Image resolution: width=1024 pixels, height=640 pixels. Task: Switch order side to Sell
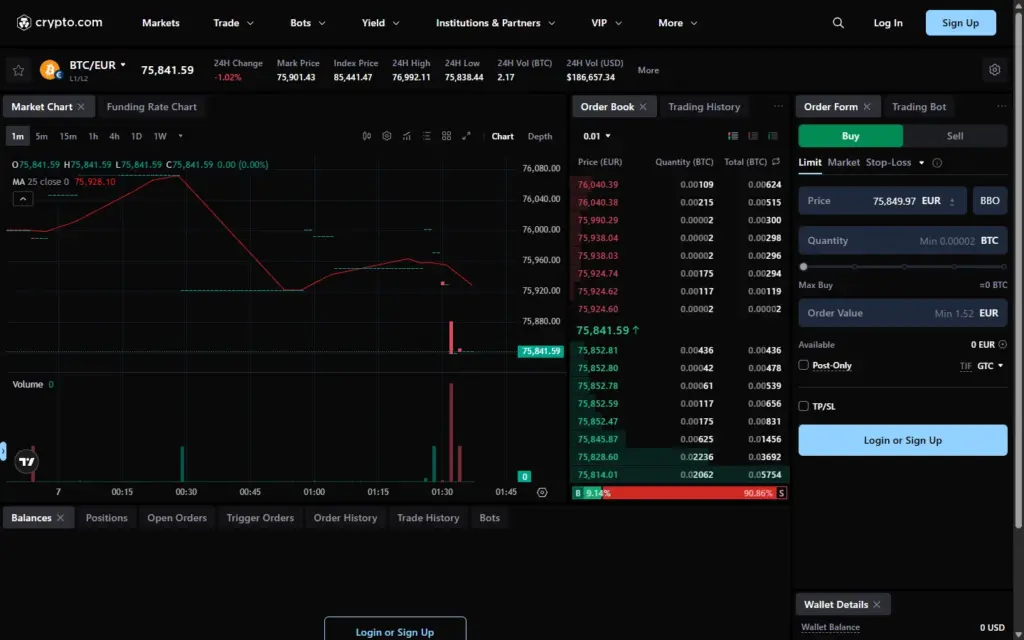point(955,136)
